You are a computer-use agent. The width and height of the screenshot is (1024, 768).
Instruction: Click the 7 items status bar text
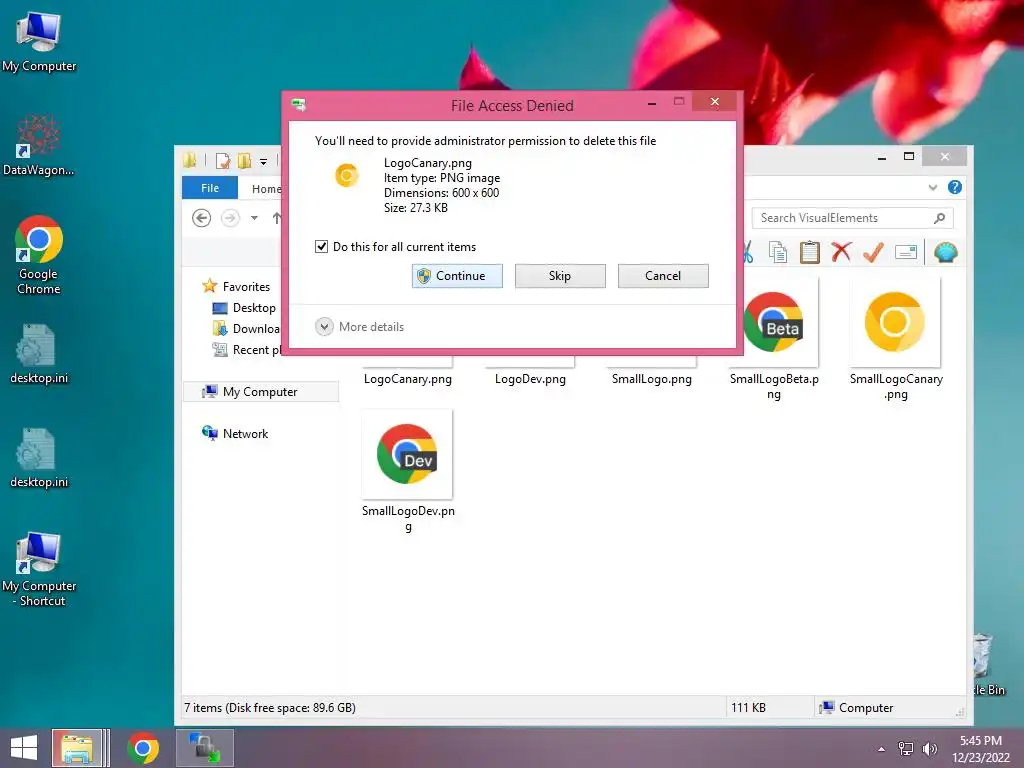270,707
